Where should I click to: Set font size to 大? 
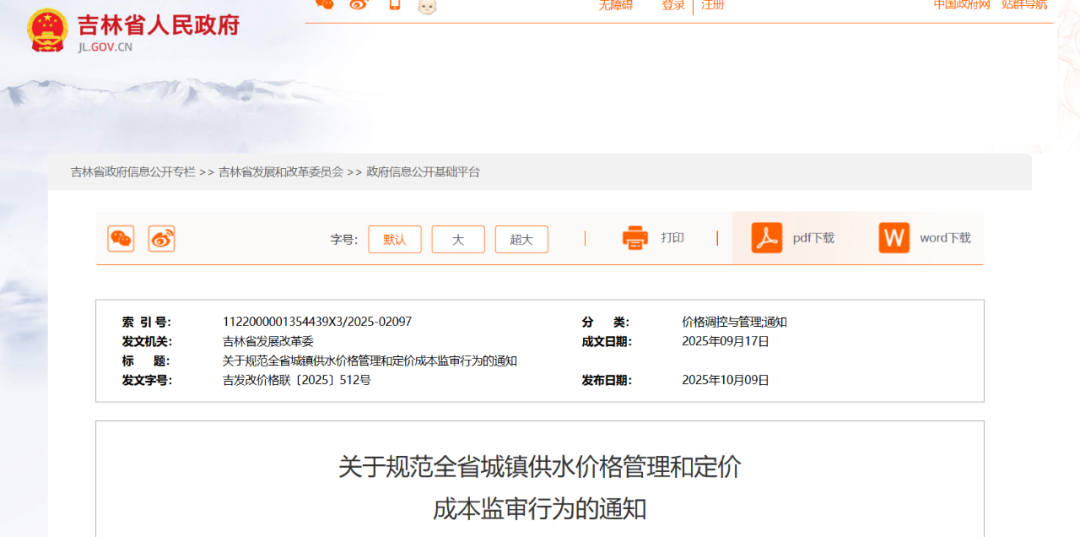click(x=458, y=239)
